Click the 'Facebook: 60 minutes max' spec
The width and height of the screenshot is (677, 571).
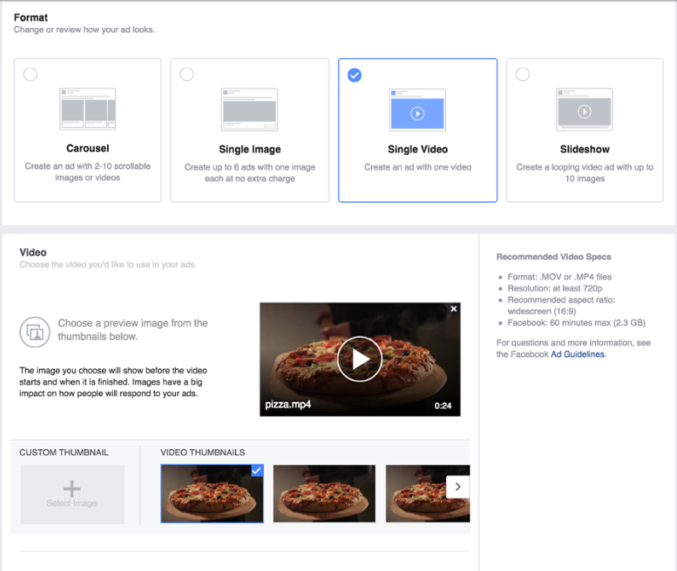[x=576, y=323]
